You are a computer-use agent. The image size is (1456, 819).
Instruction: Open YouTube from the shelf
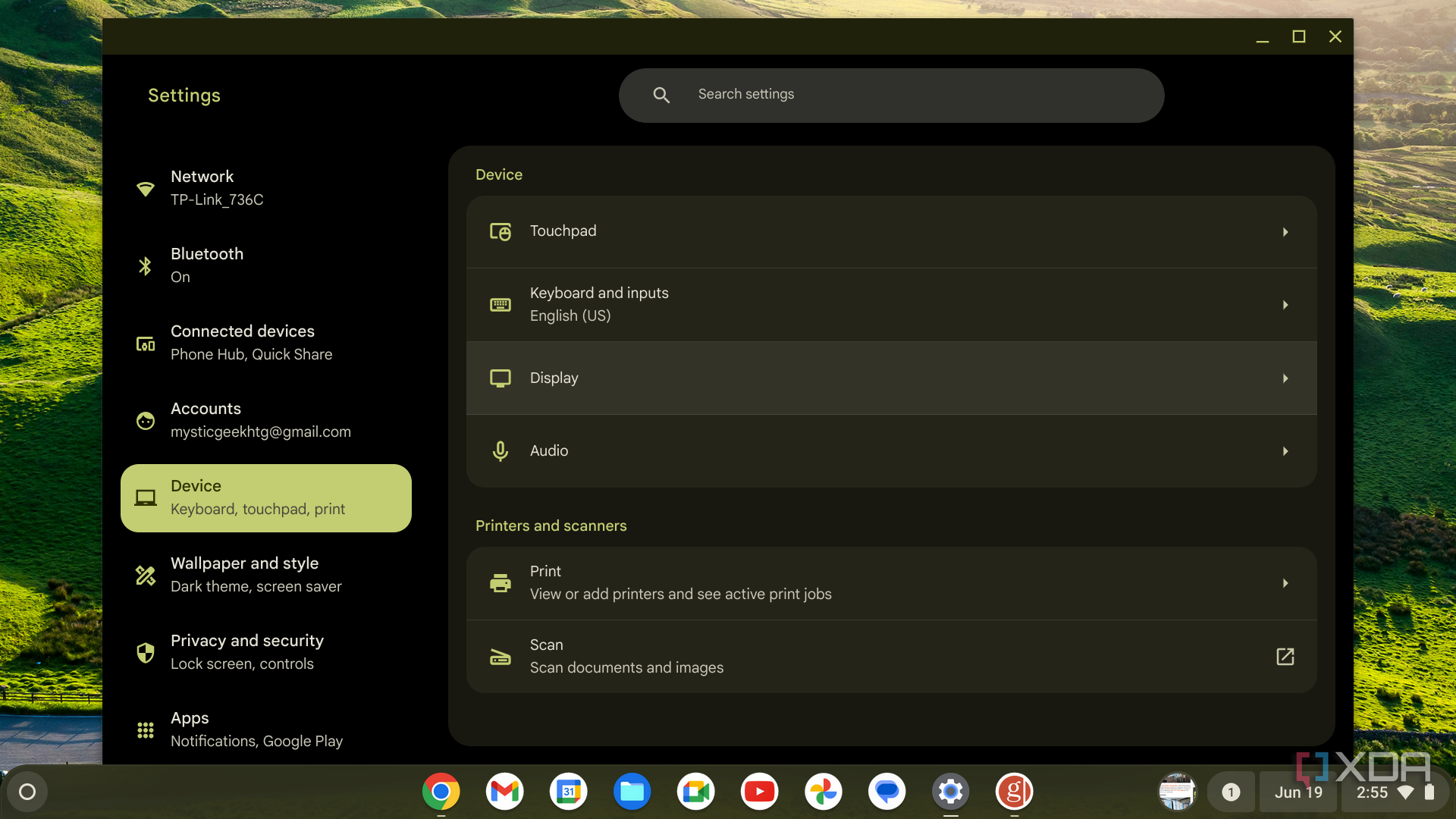click(x=759, y=792)
